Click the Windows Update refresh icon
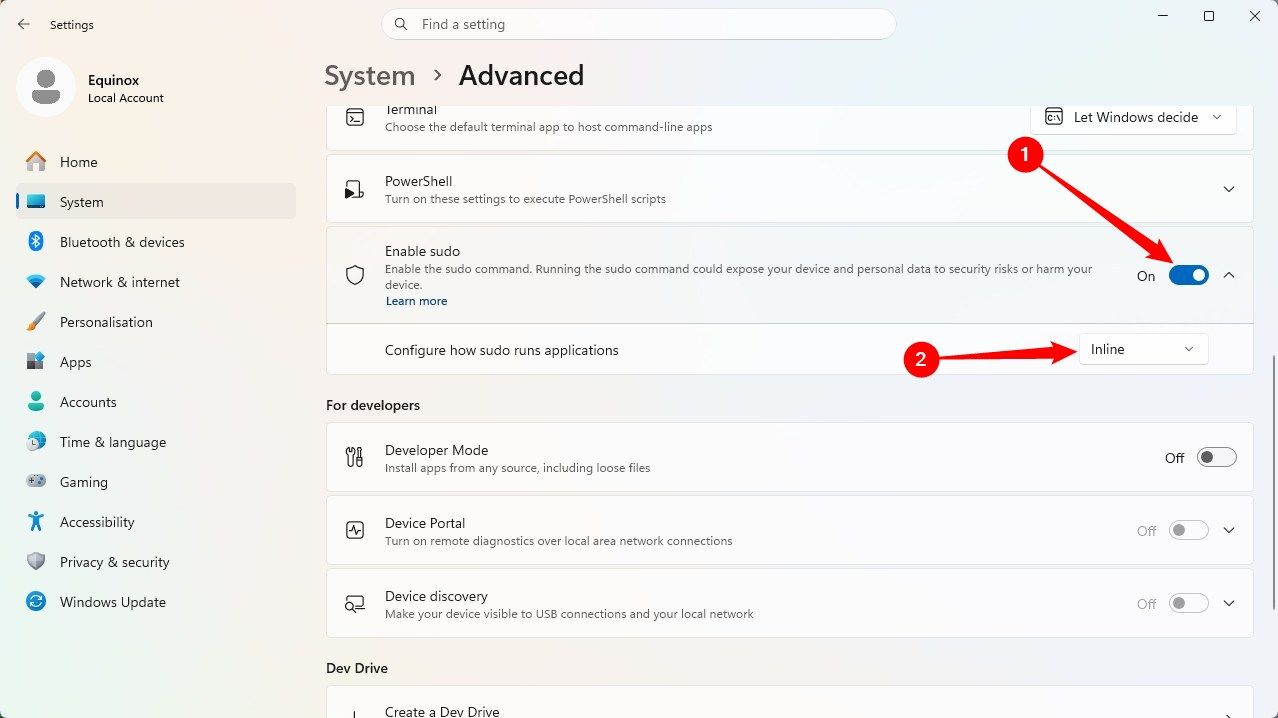 [36, 602]
